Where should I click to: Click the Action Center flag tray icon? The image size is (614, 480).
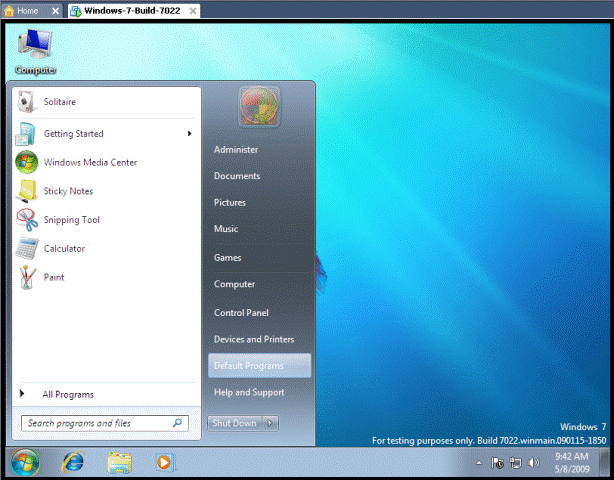click(x=497, y=463)
